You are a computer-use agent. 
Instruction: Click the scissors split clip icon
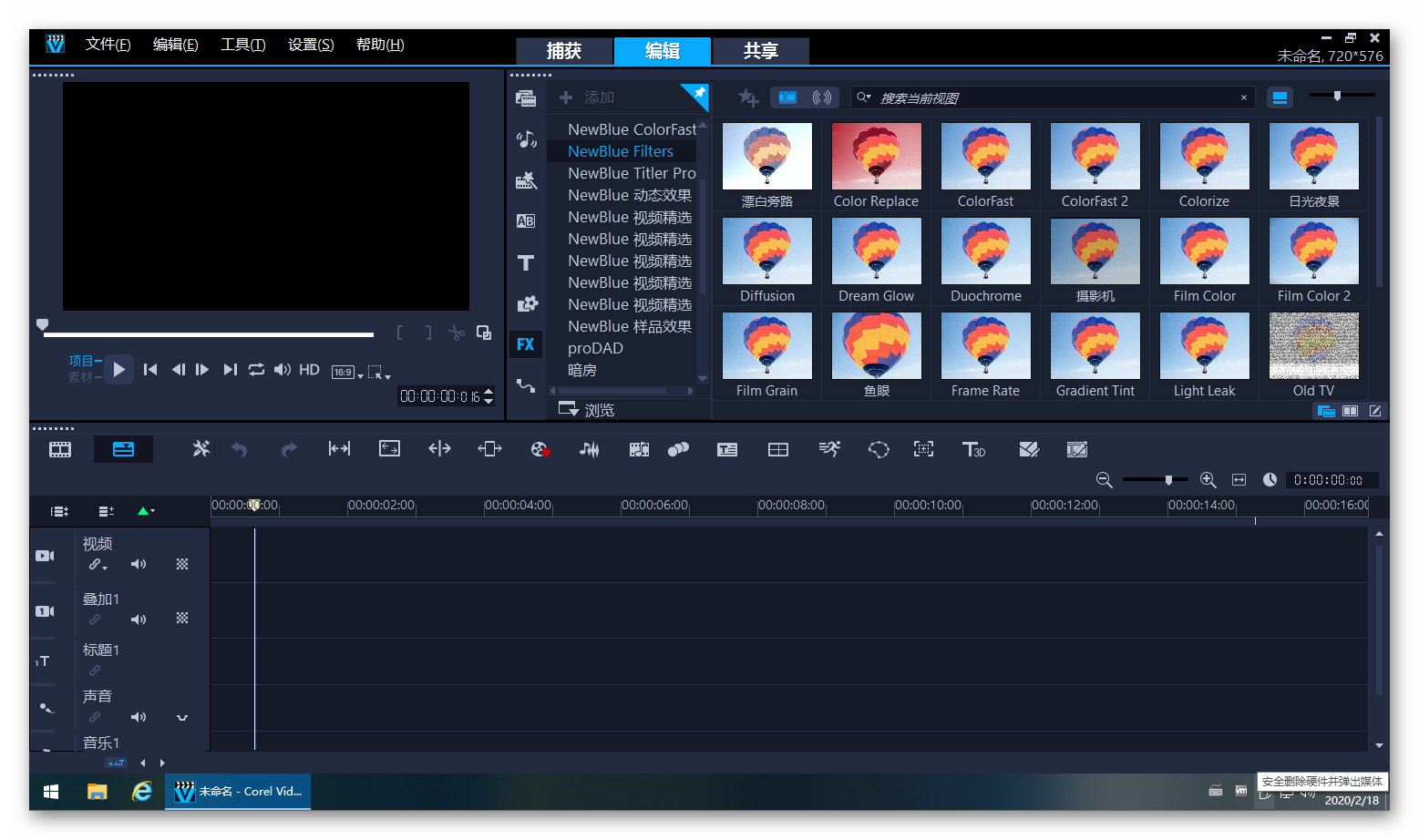coord(457,333)
